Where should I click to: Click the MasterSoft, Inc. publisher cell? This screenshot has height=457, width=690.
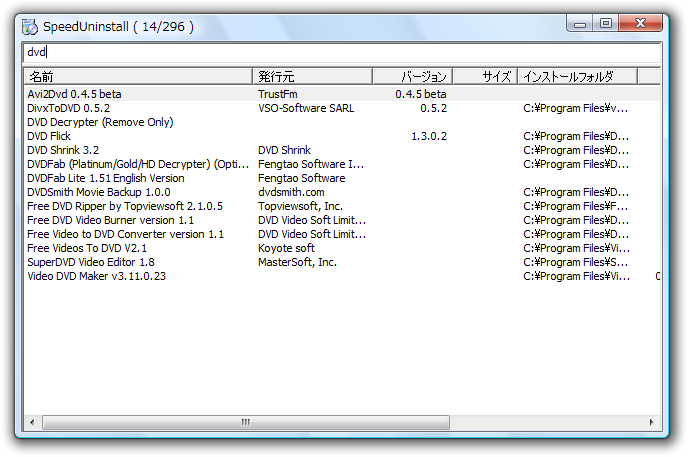click(297, 263)
